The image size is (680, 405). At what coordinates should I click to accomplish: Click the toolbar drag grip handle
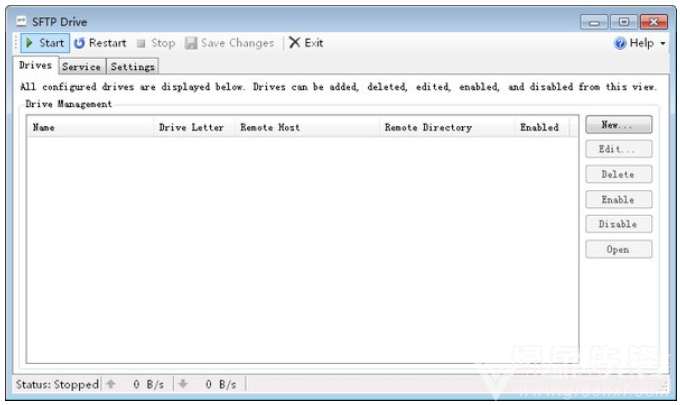click(x=16, y=43)
